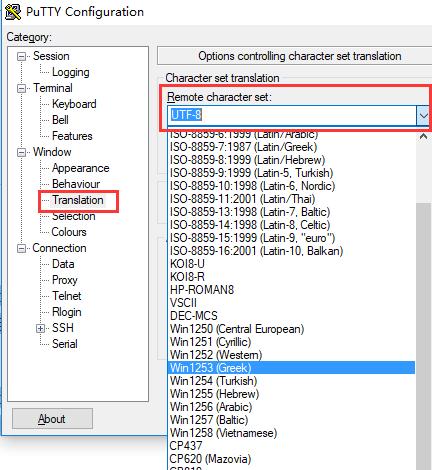Click the About button
This screenshot has height=470, width=432.
point(52,419)
